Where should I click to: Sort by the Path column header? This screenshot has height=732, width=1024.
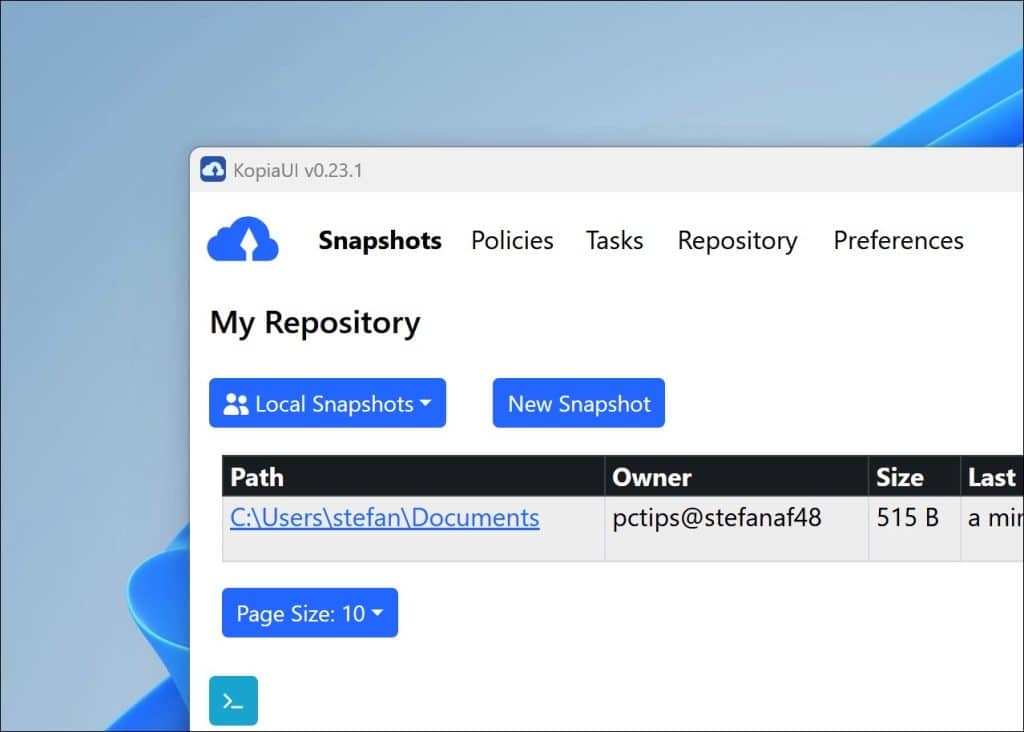click(413, 476)
